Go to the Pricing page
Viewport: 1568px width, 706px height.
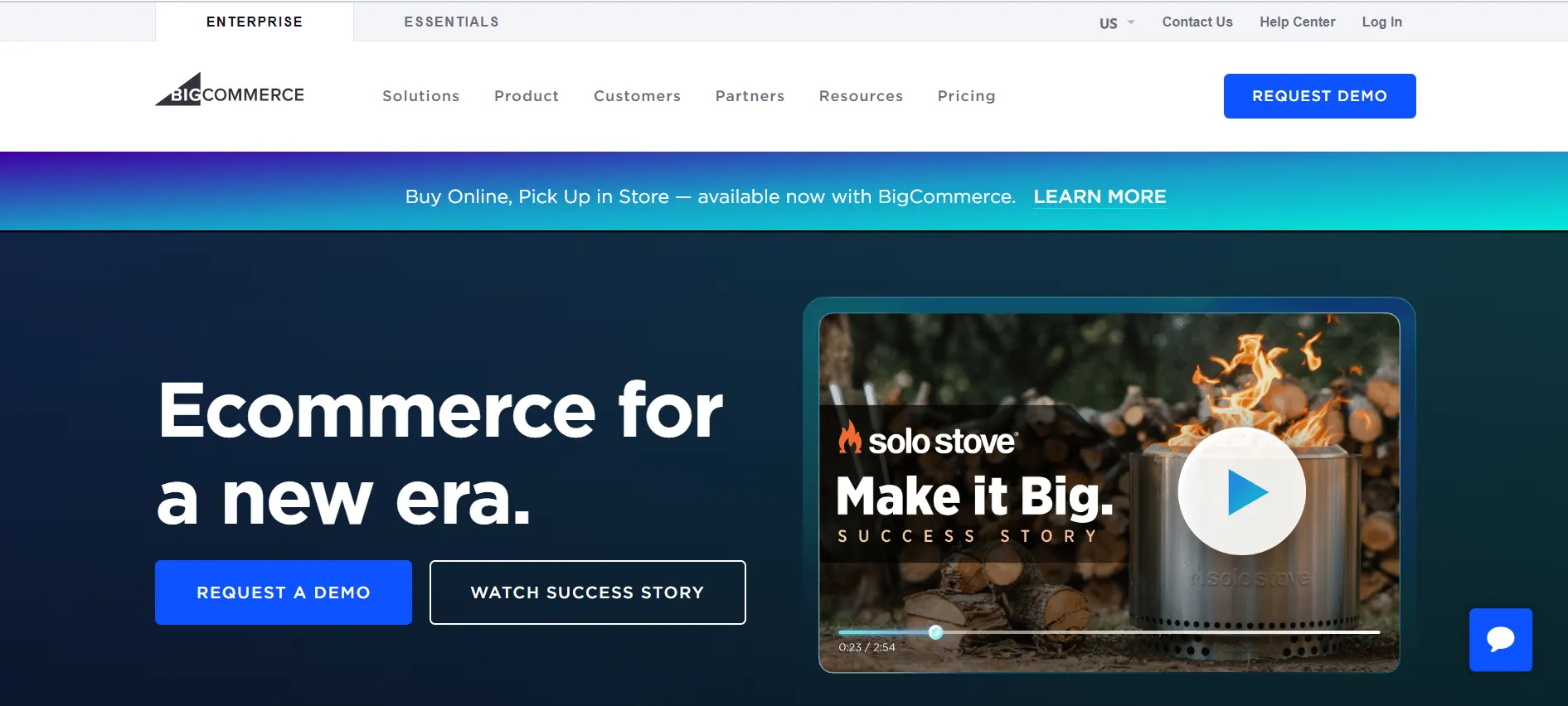(966, 96)
